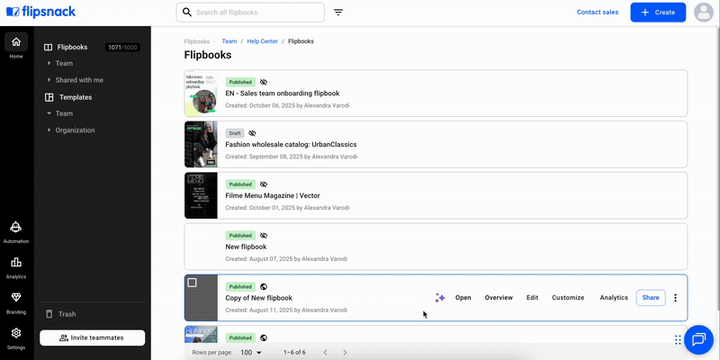This screenshot has height=360, width=720.
Task: Click the Share button
Action: click(x=651, y=298)
